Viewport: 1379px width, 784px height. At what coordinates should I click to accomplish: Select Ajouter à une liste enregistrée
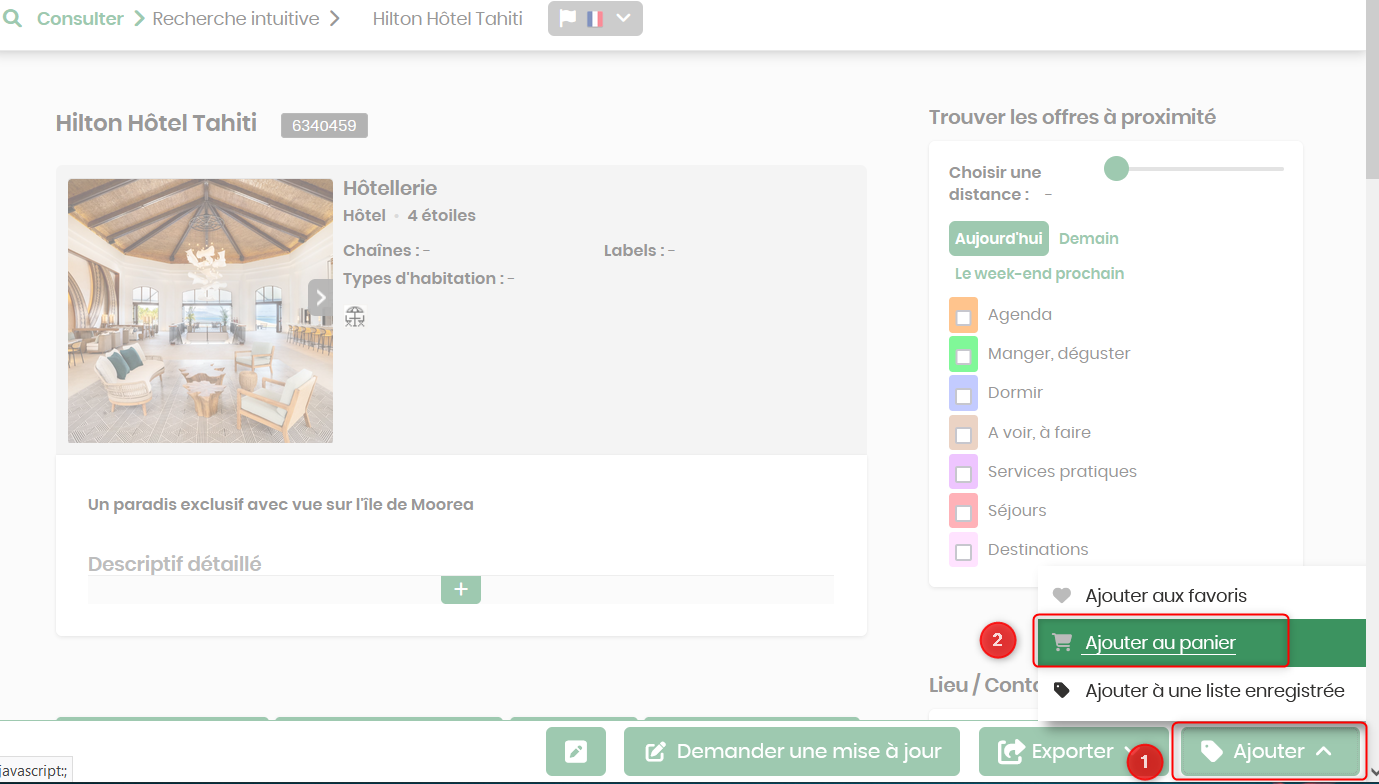[x=1202, y=690]
